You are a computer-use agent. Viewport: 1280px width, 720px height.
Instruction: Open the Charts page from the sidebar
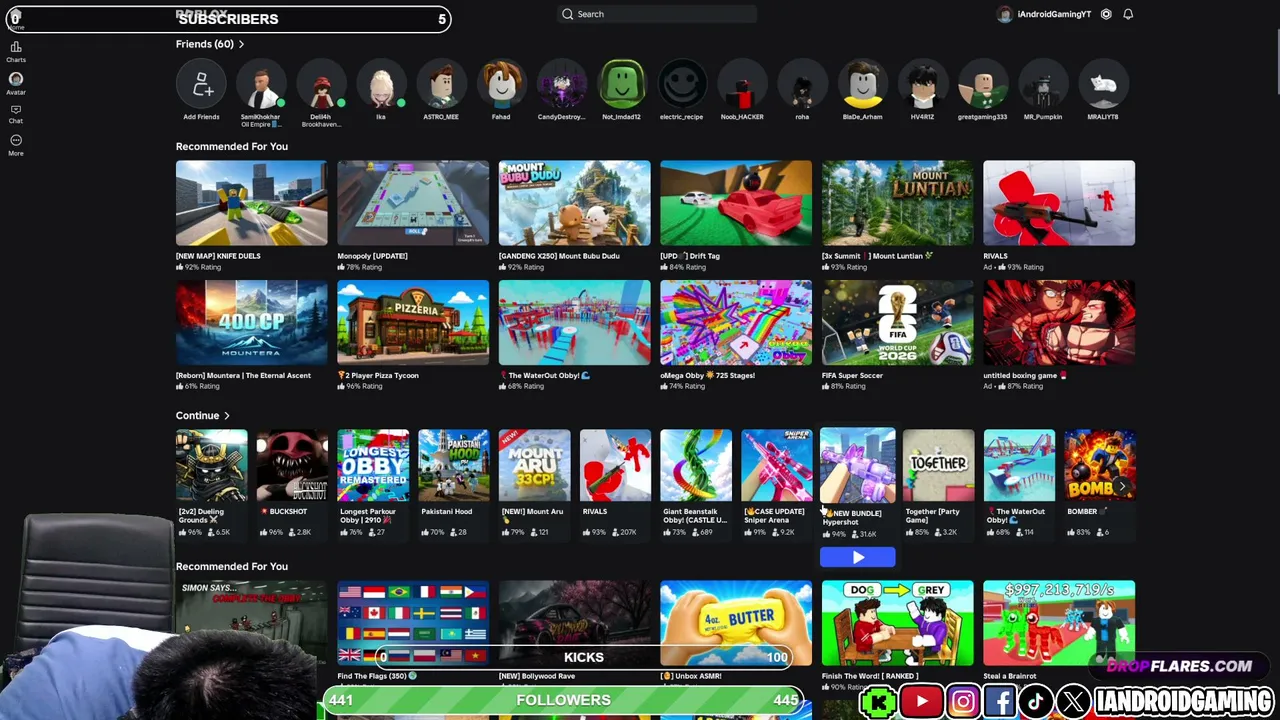click(x=16, y=51)
